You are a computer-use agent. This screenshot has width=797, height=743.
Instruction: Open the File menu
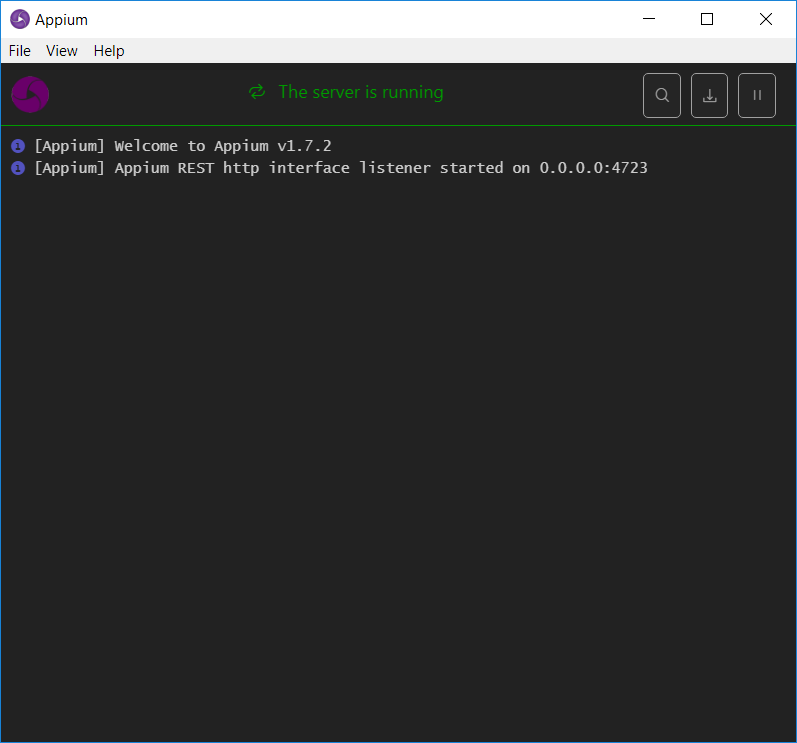pyautogui.click(x=20, y=51)
